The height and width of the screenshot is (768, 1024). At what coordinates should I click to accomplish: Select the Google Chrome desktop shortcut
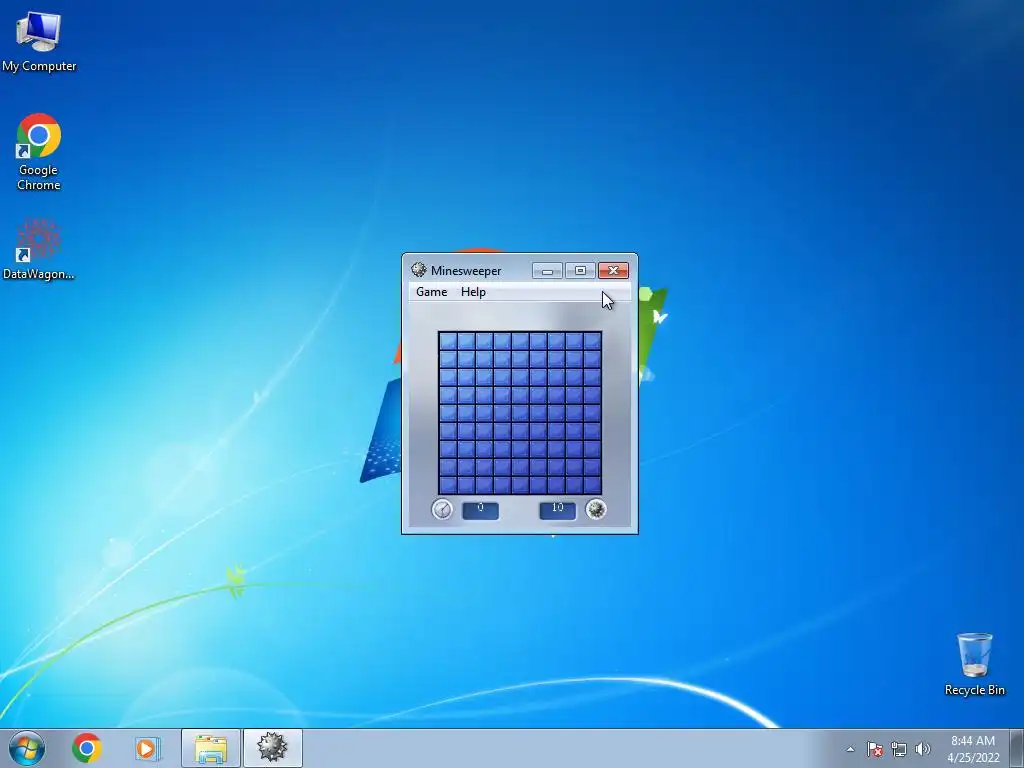[x=39, y=152]
